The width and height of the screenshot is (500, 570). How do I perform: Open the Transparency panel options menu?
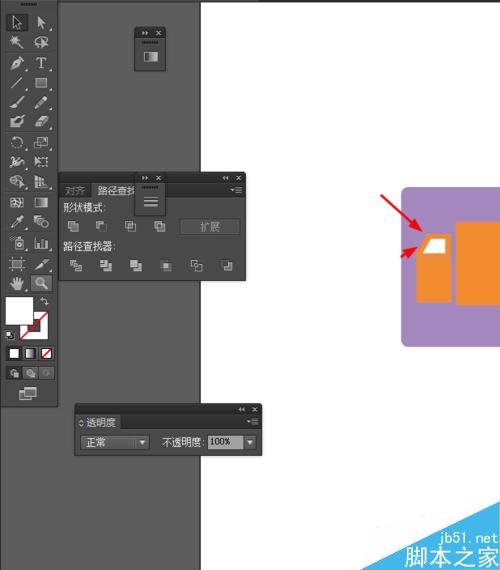click(252, 422)
